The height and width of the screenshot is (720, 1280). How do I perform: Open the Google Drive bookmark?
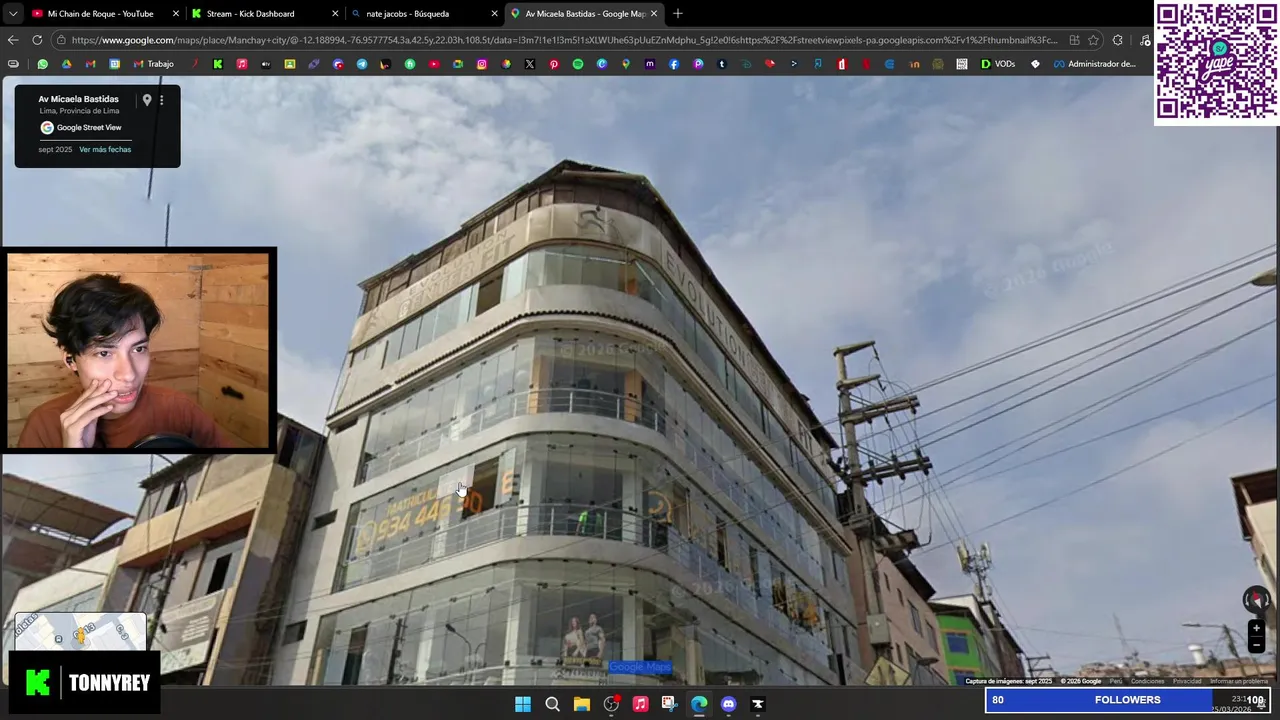click(x=66, y=64)
